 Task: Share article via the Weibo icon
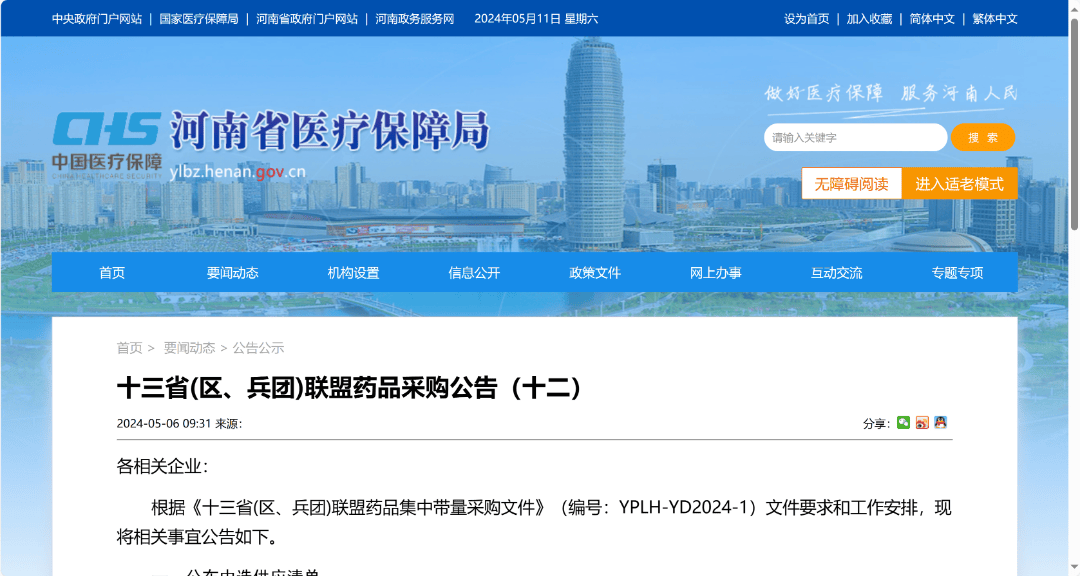point(922,422)
